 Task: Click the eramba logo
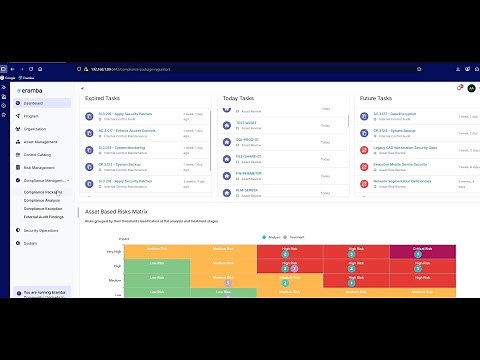coord(30,91)
